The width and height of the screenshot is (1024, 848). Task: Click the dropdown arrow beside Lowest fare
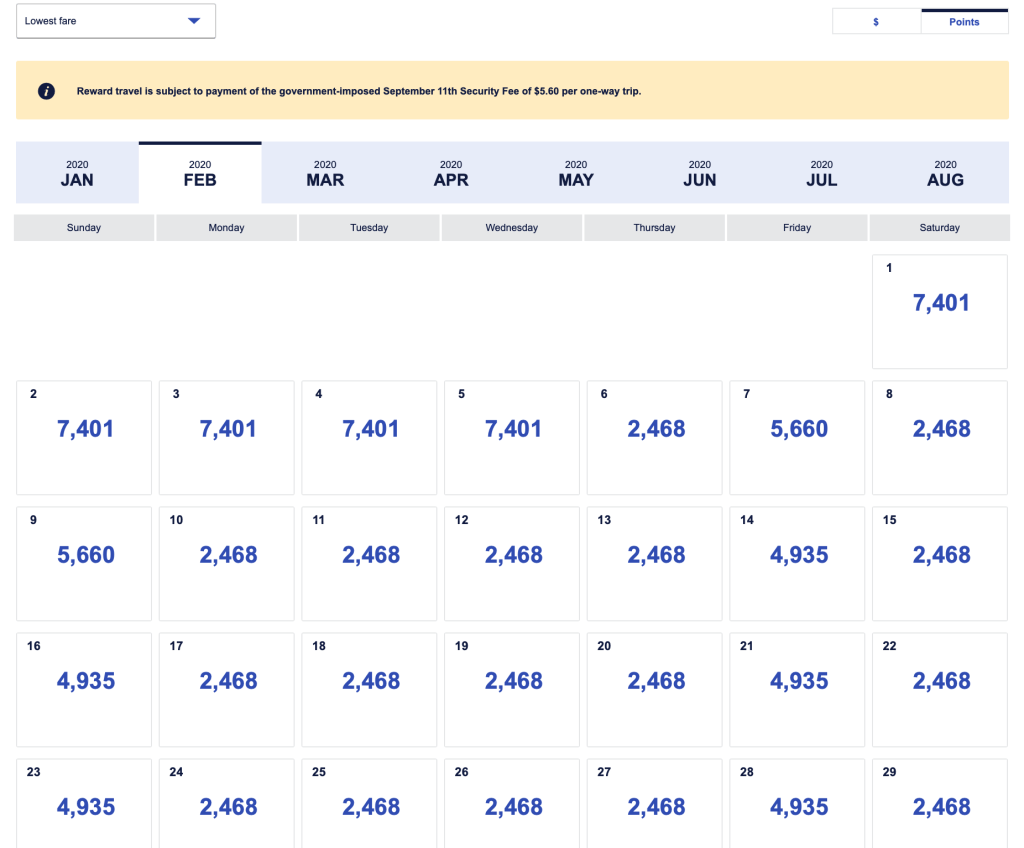[194, 21]
